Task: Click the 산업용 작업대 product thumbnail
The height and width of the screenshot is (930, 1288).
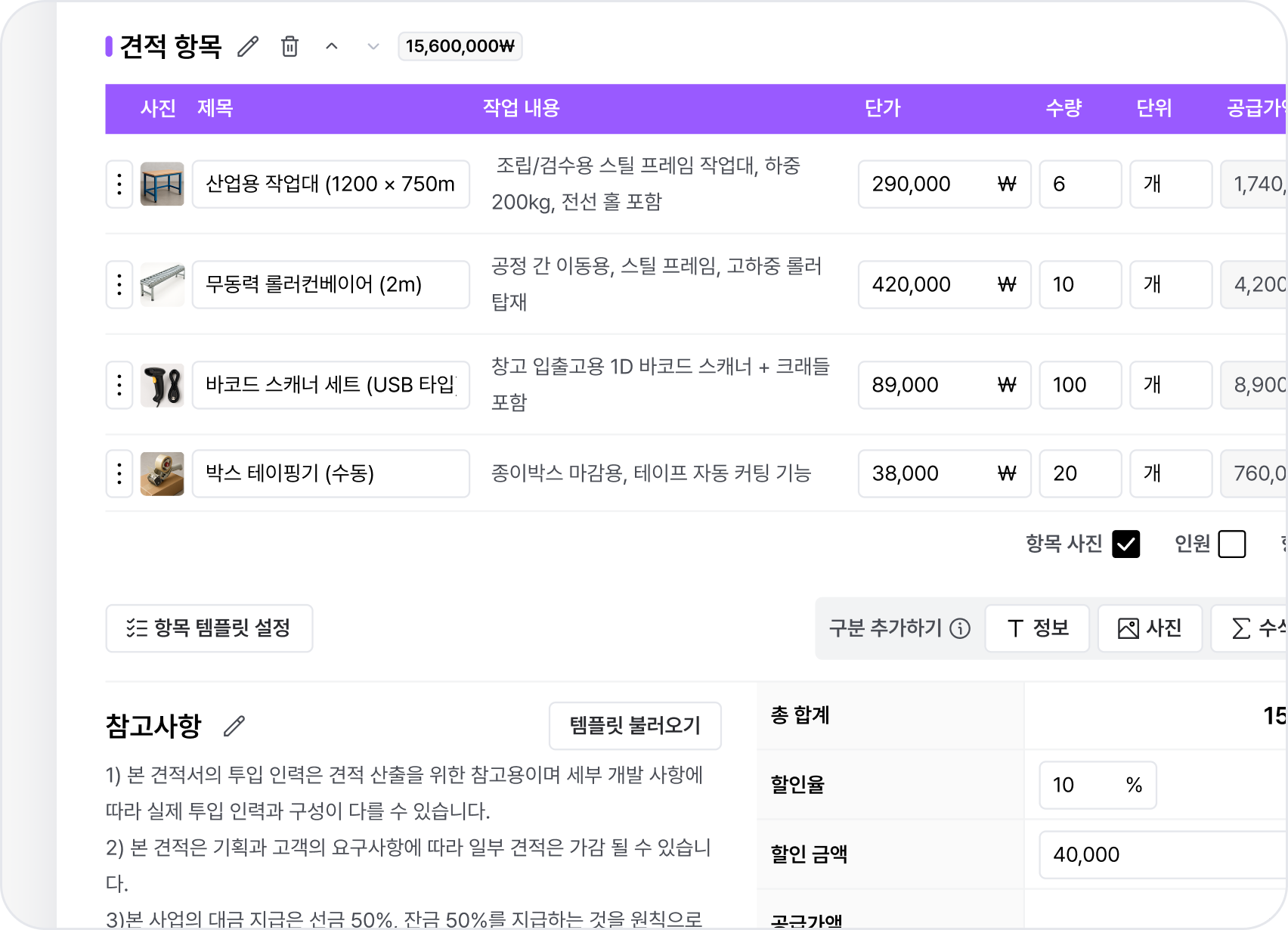Action: [x=163, y=184]
